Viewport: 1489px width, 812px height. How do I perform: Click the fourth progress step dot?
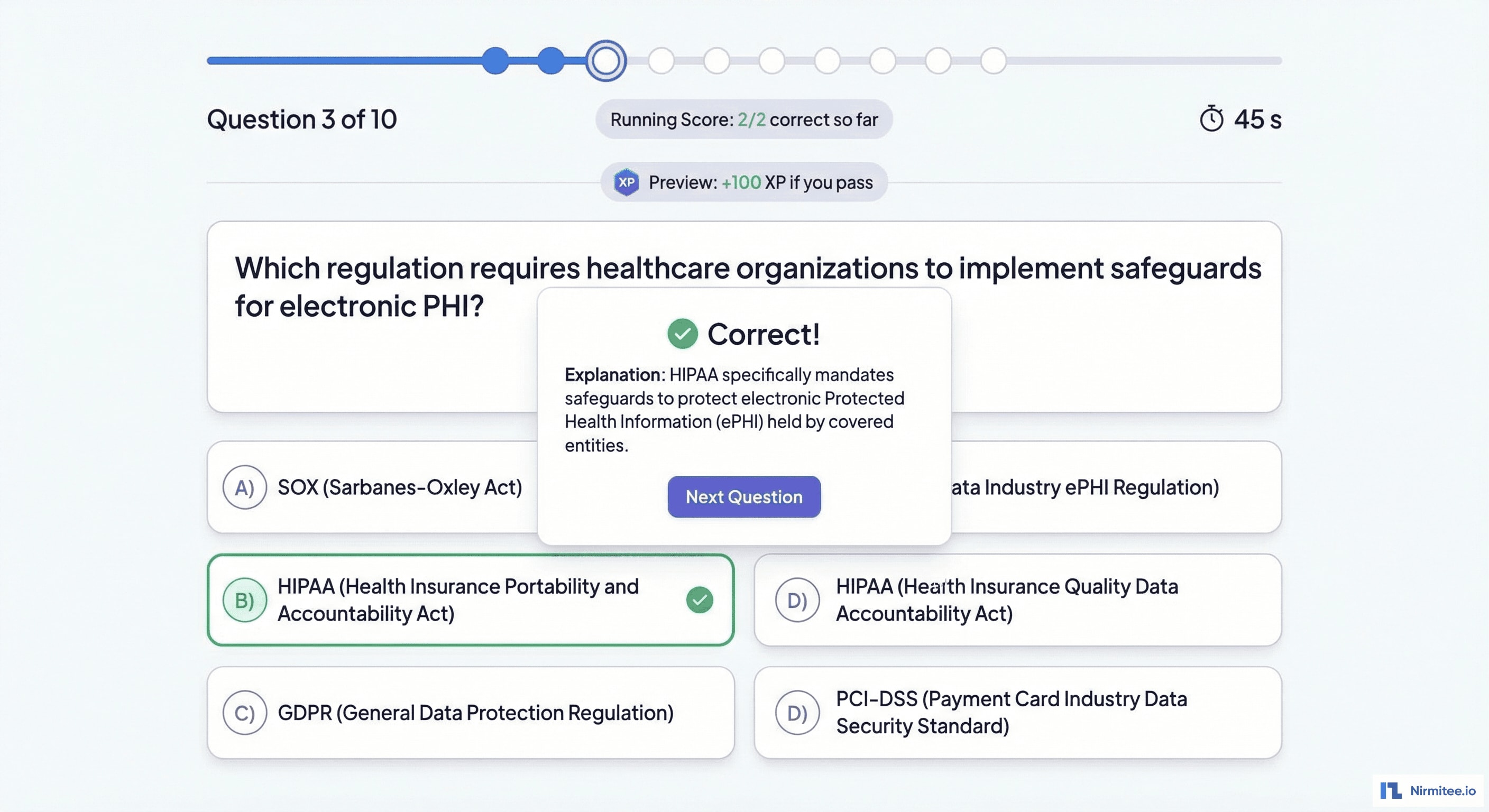click(660, 61)
